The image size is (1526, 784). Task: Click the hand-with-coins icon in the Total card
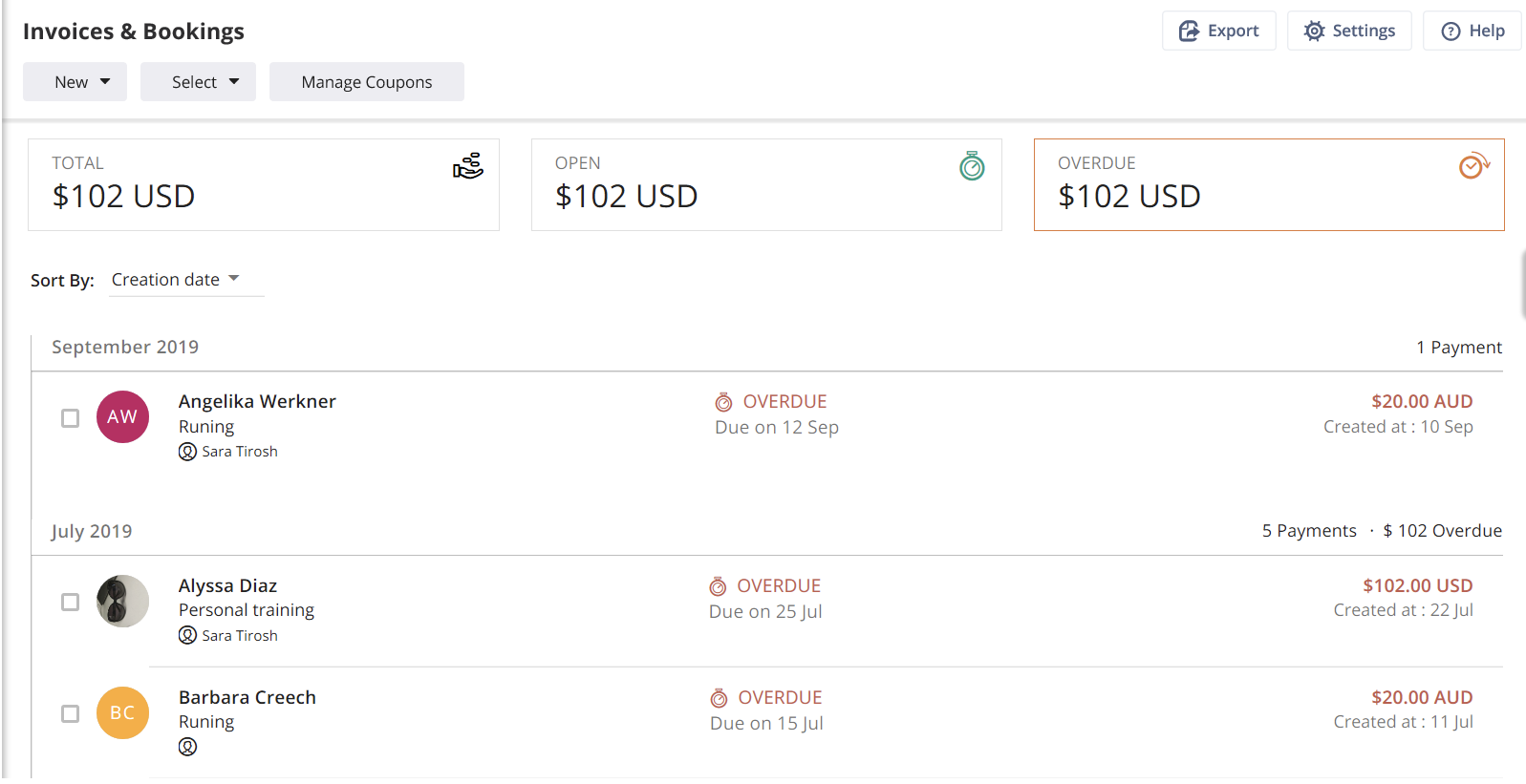pos(468,166)
